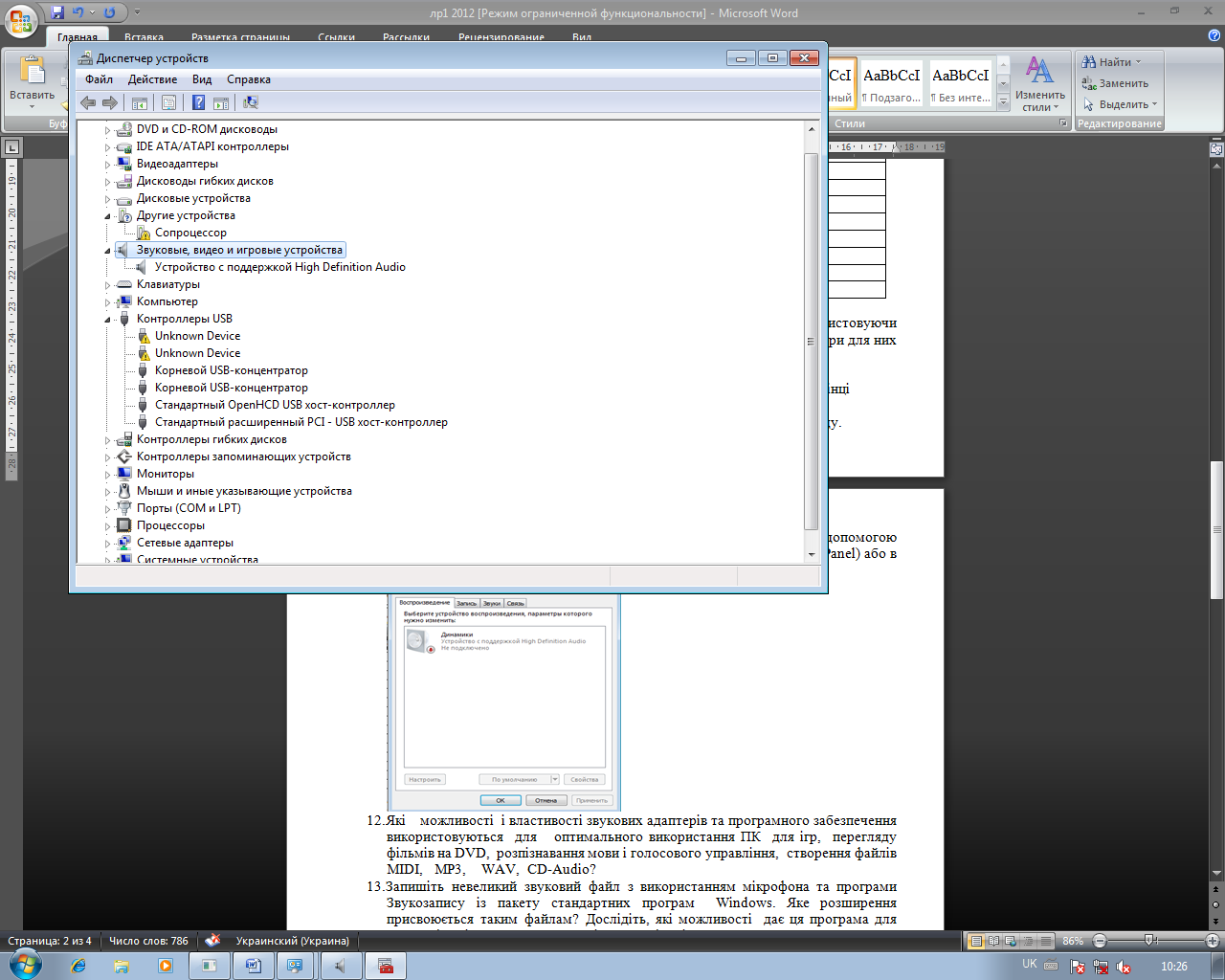Viewport: 1225px width, 980px height.
Task: Click the Back arrow in Device Manager toolbar
Action: pyautogui.click(x=88, y=102)
